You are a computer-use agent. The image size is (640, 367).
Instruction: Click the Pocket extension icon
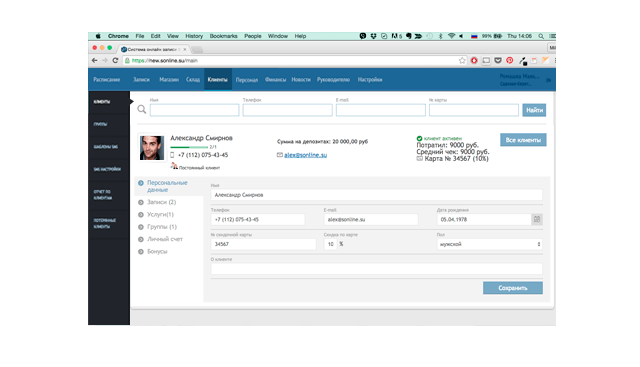pyautogui.click(x=498, y=60)
